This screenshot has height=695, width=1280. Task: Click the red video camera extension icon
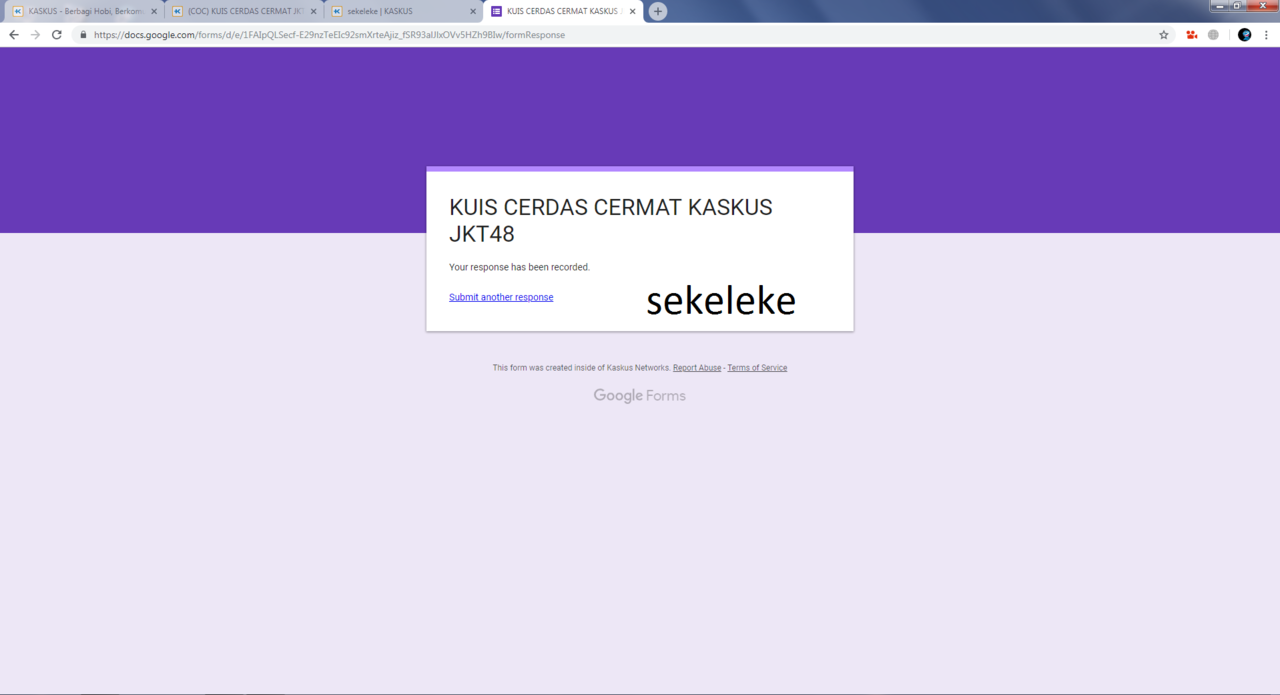[1190, 34]
